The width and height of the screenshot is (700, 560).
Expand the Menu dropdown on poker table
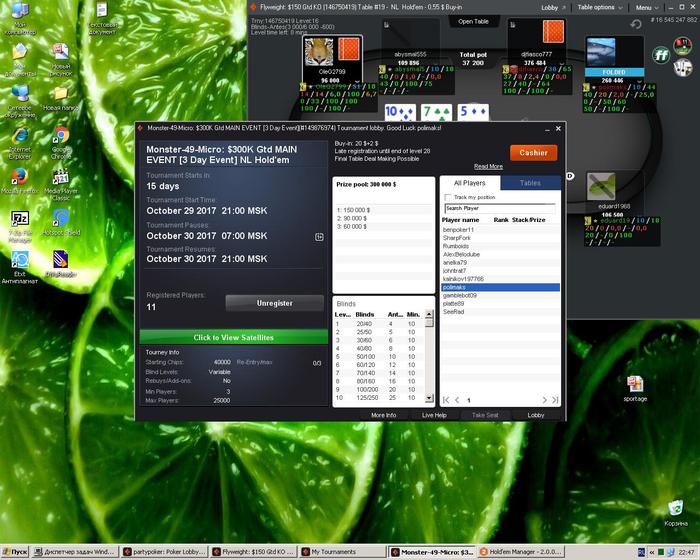point(645,7)
